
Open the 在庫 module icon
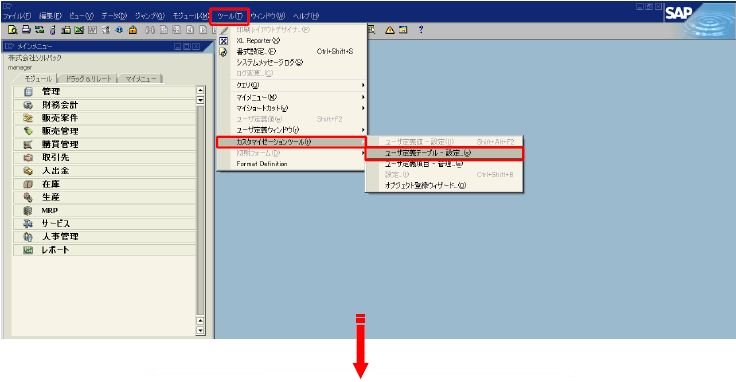(x=28, y=184)
